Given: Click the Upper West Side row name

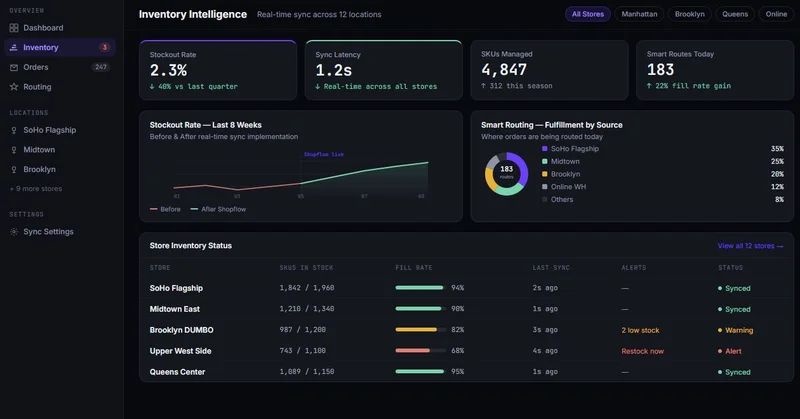Looking at the screenshot, I should click(180, 351).
